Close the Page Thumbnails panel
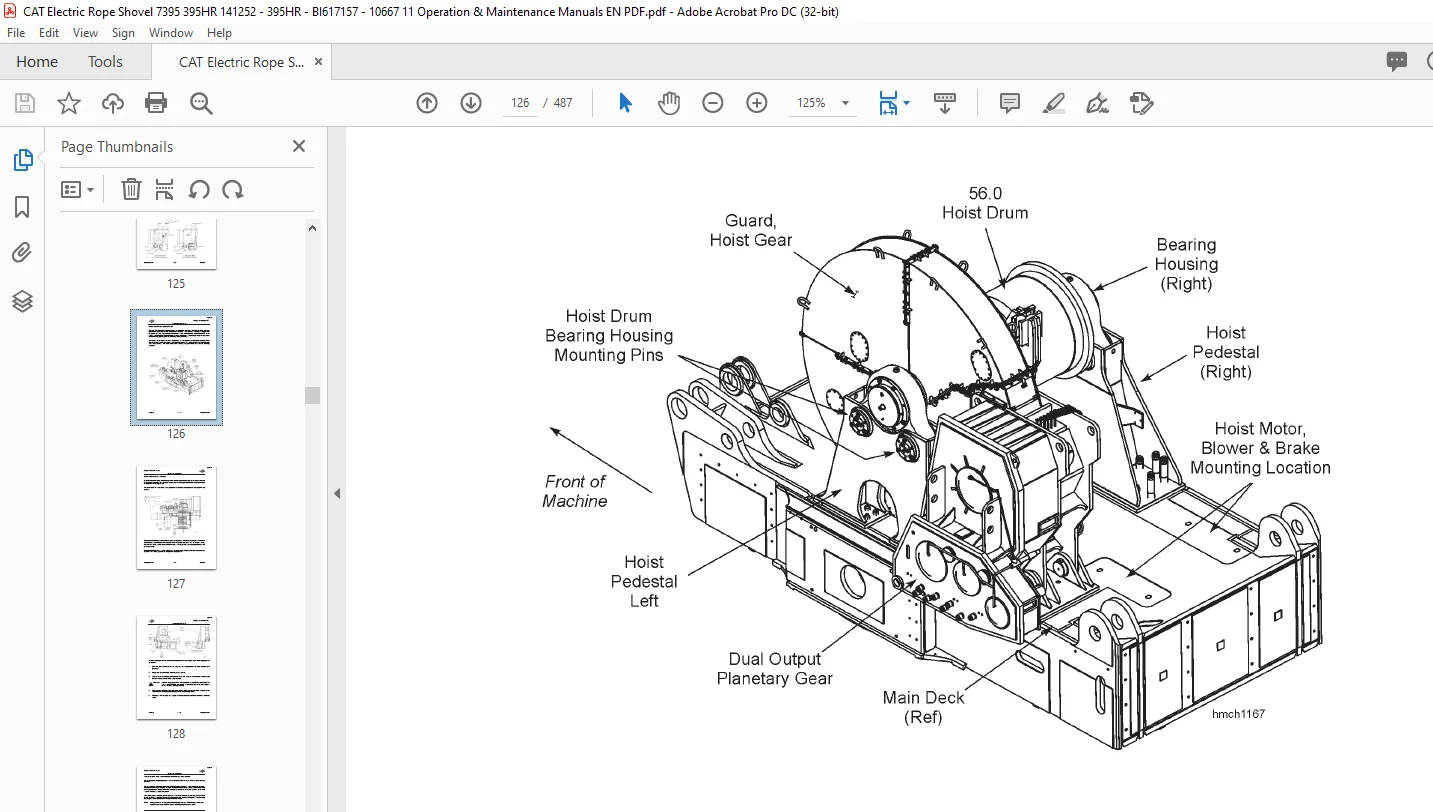 [x=298, y=146]
